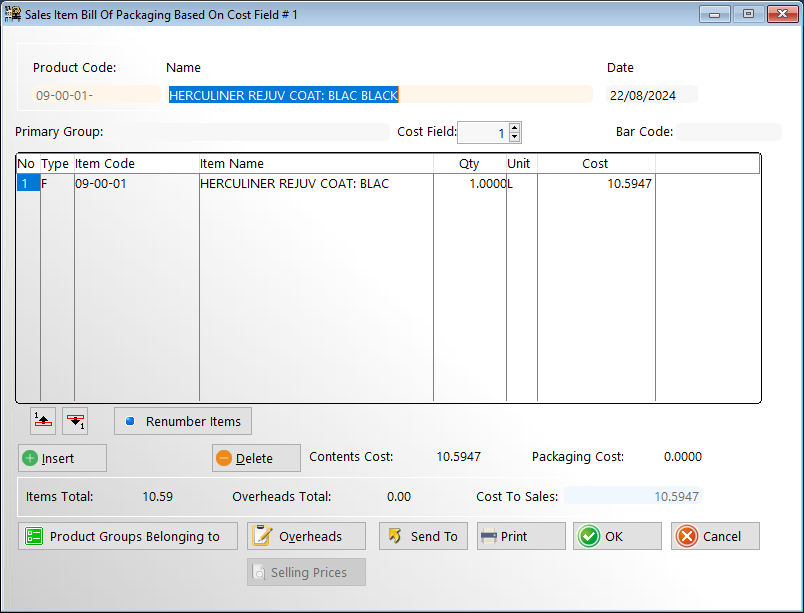Delete the selected item row
This screenshot has width=804, height=613.
click(x=256, y=459)
